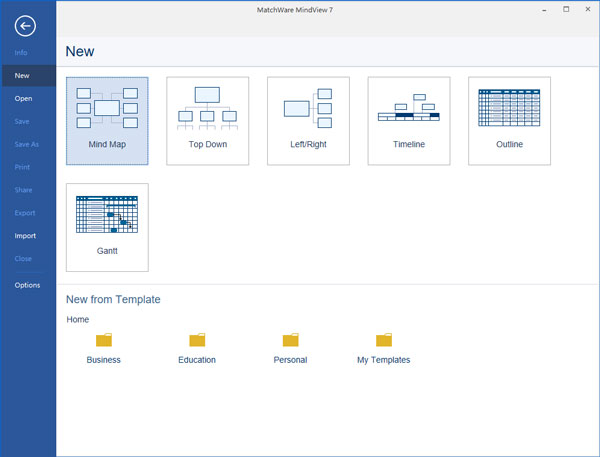Screen dimensions: 600x457
Task: Pick the Left/Right layout tile
Action: point(308,121)
